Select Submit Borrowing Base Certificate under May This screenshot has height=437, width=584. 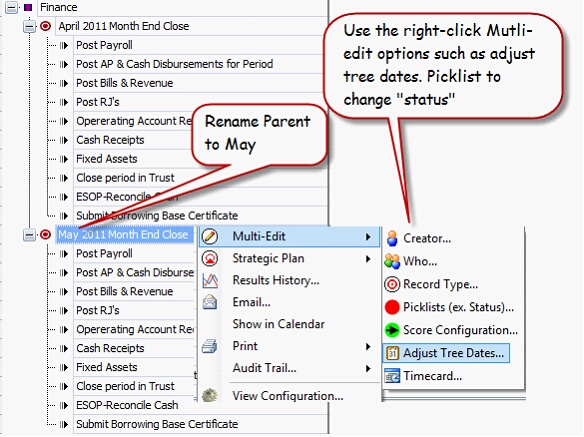[x=157, y=424]
